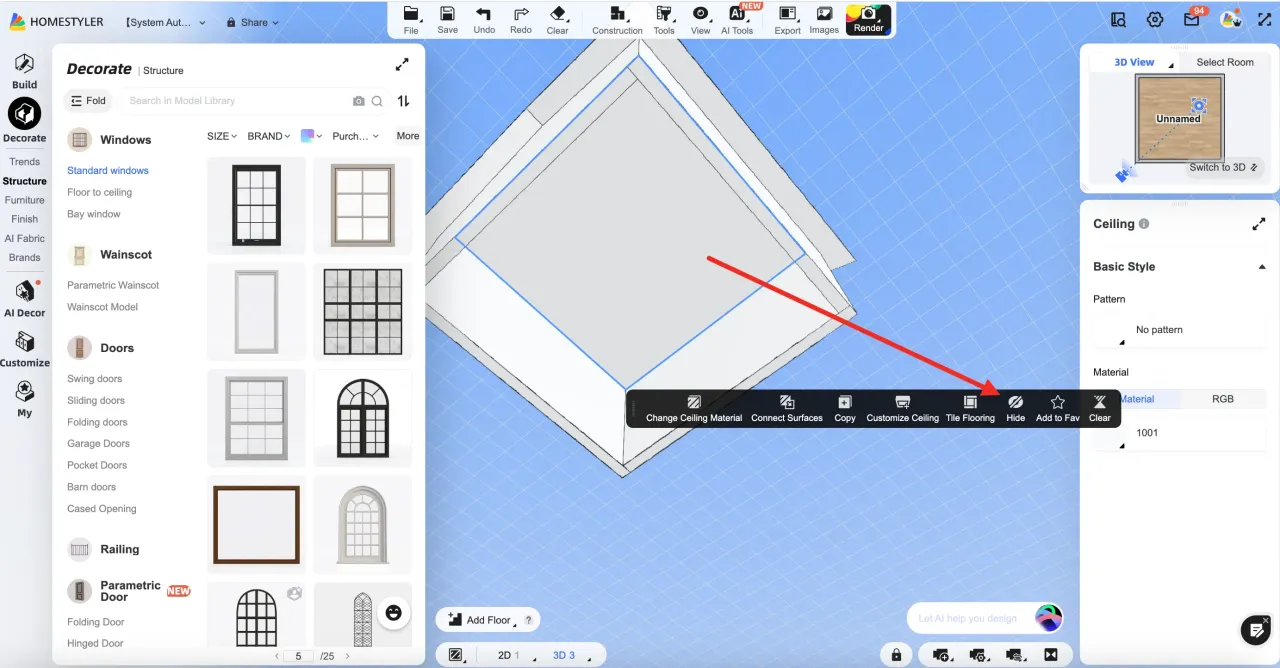Click the Customize Ceiling icon
The height and width of the screenshot is (668, 1280).
(902, 402)
